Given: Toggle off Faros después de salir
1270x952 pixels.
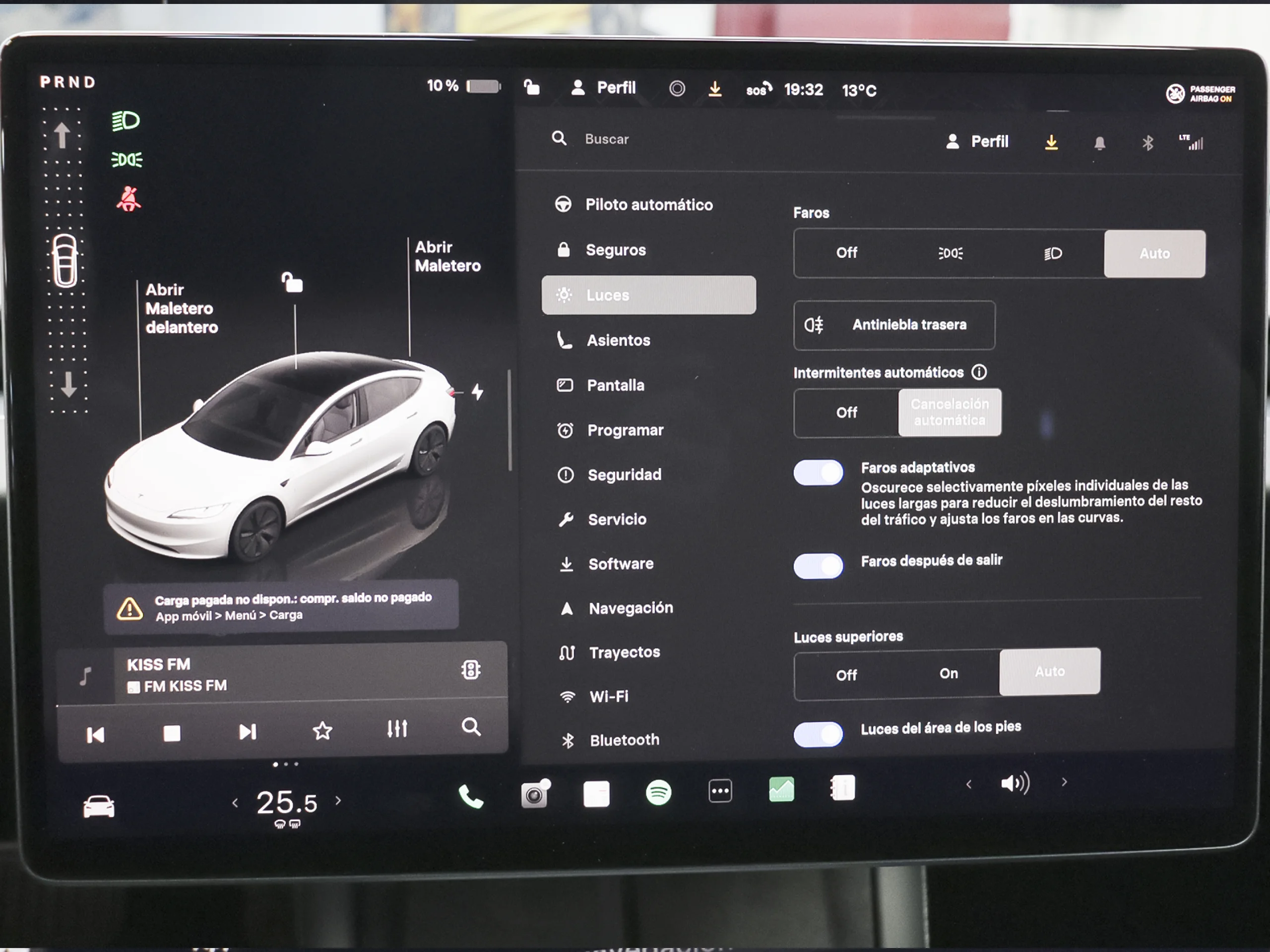Looking at the screenshot, I should click(x=818, y=566).
